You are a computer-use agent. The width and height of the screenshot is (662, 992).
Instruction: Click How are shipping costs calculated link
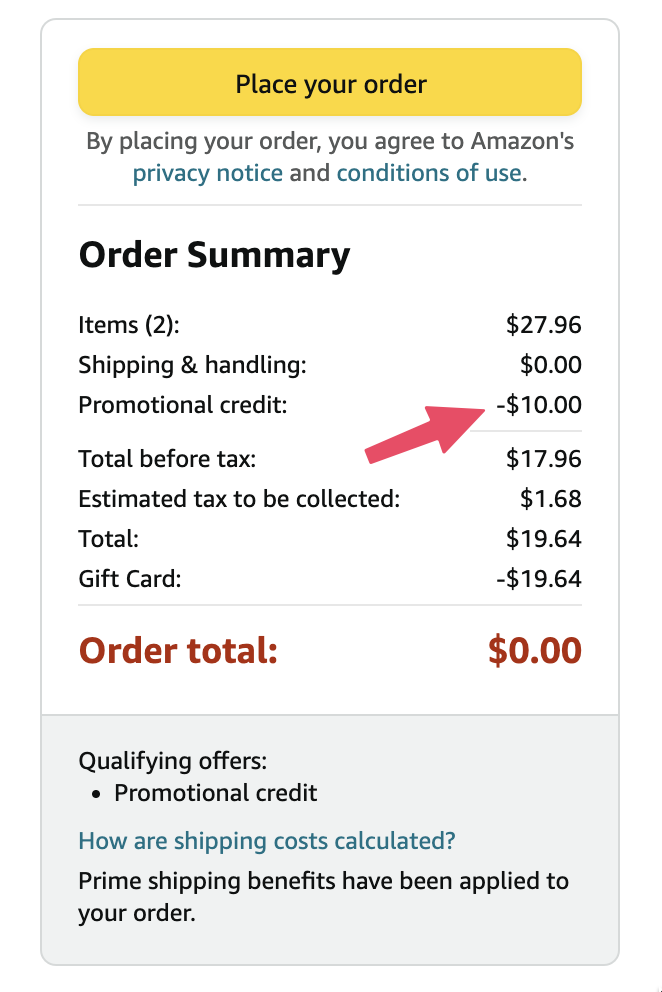click(264, 841)
